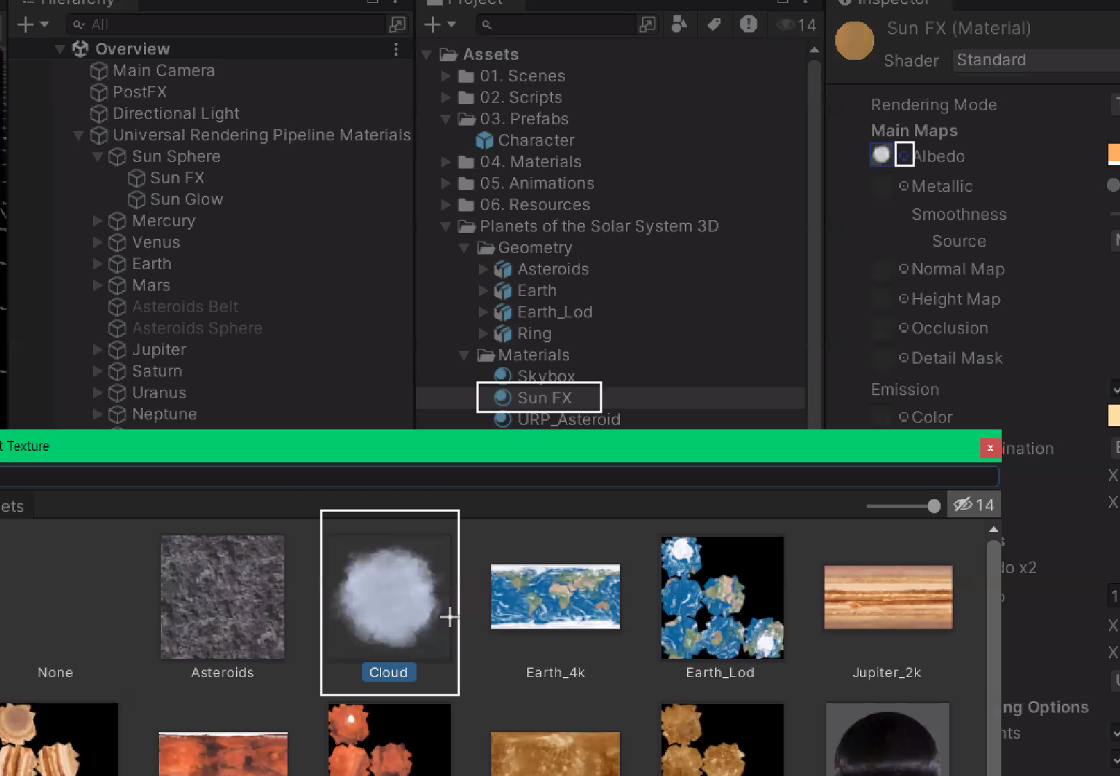The height and width of the screenshot is (776, 1120).
Task: Open Overview scene options kebab menu
Action: (396, 49)
